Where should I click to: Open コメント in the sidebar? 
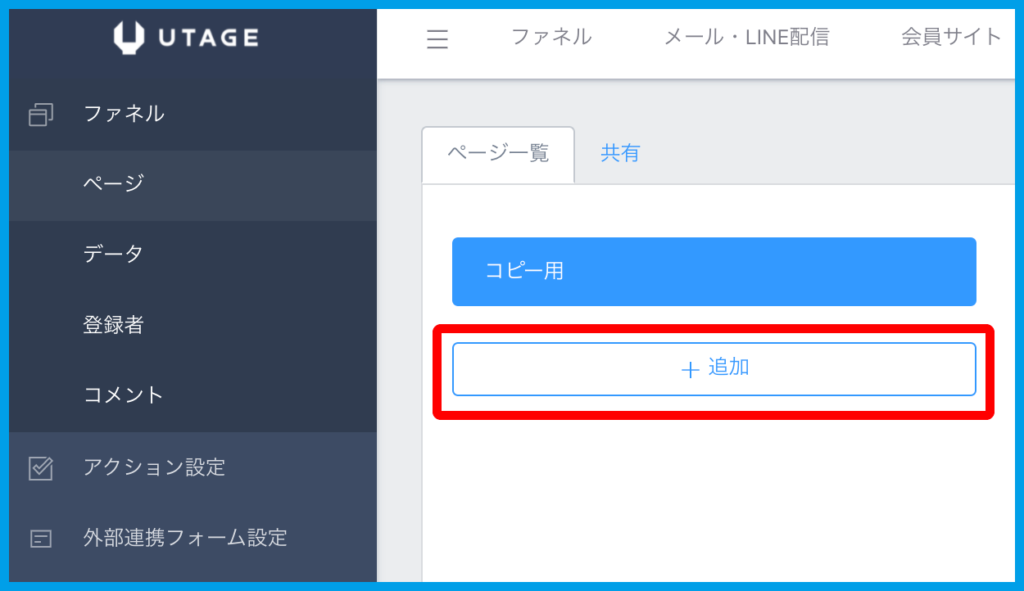point(123,395)
